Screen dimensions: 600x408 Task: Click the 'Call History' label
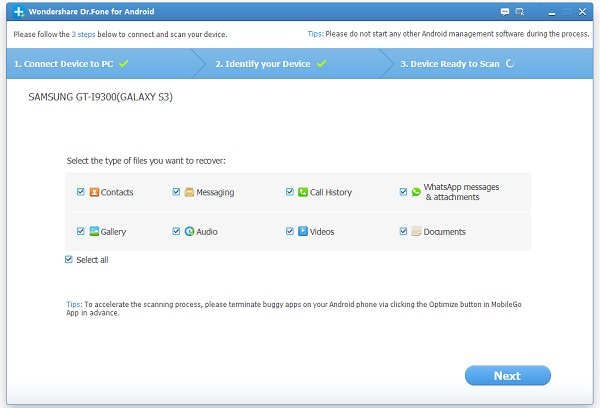[331, 192]
